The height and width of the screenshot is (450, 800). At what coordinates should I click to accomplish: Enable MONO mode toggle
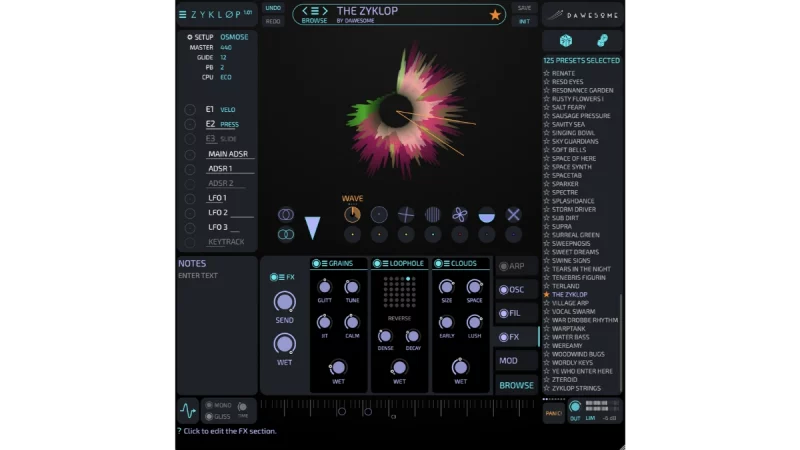click(210, 405)
